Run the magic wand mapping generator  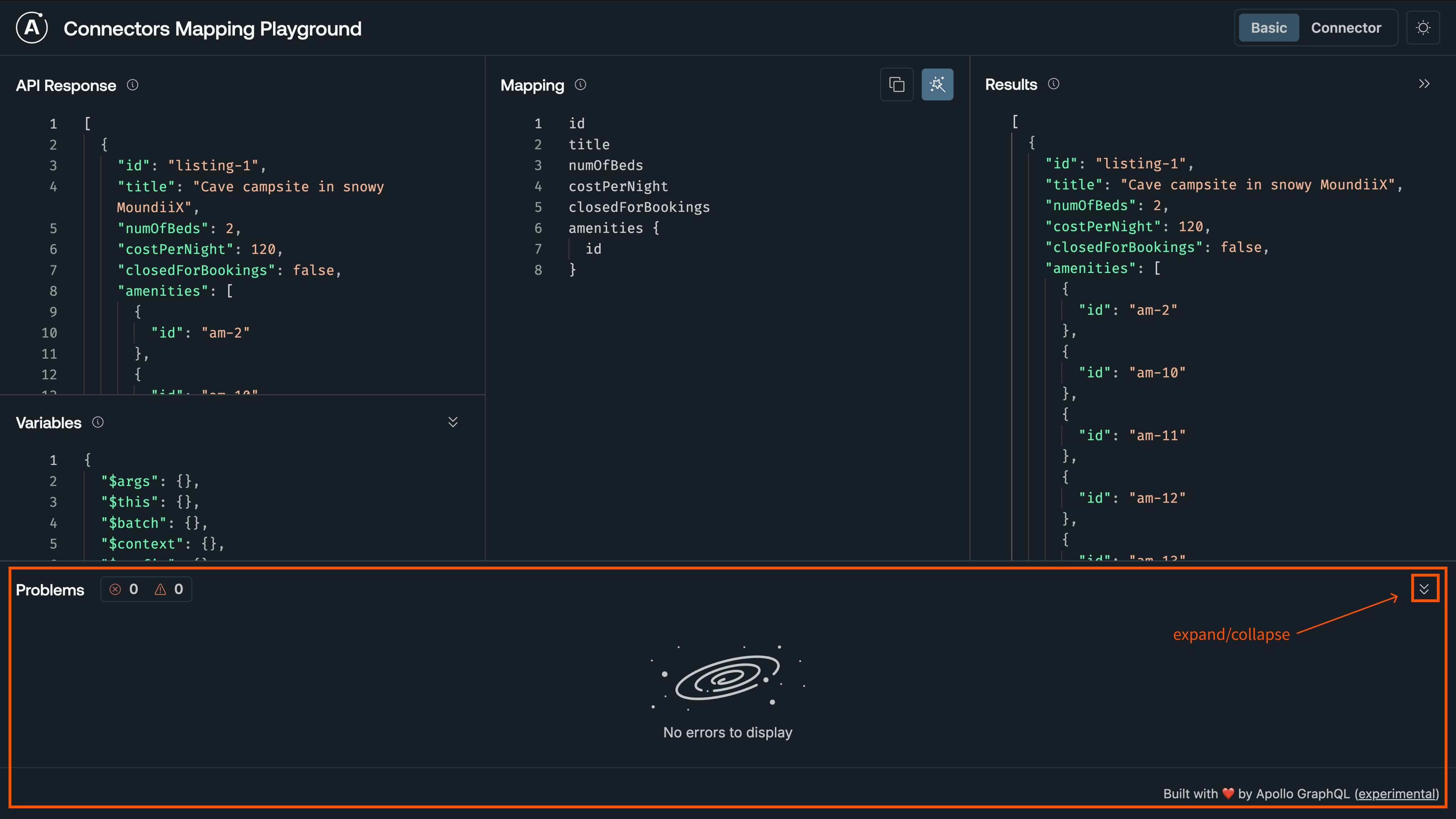[937, 84]
